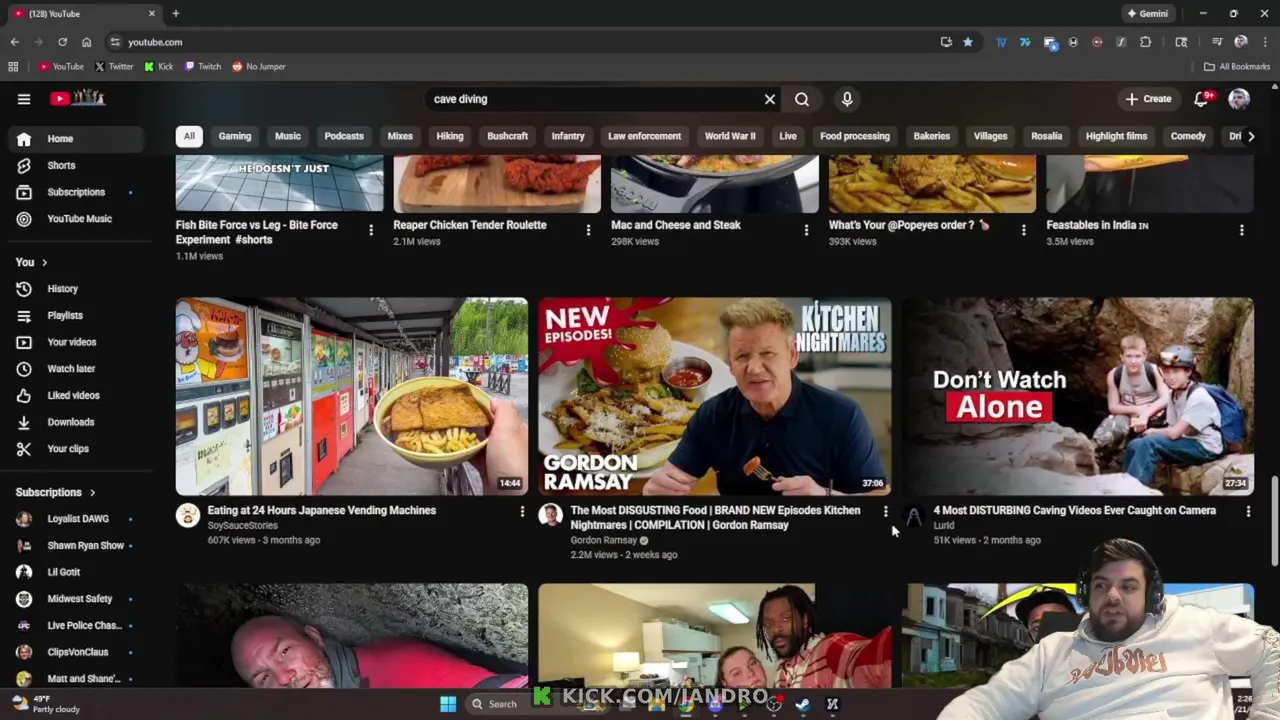Open Shorts from sidebar
The image size is (1280, 720).
pyautogui.click(x=75, y=165)
